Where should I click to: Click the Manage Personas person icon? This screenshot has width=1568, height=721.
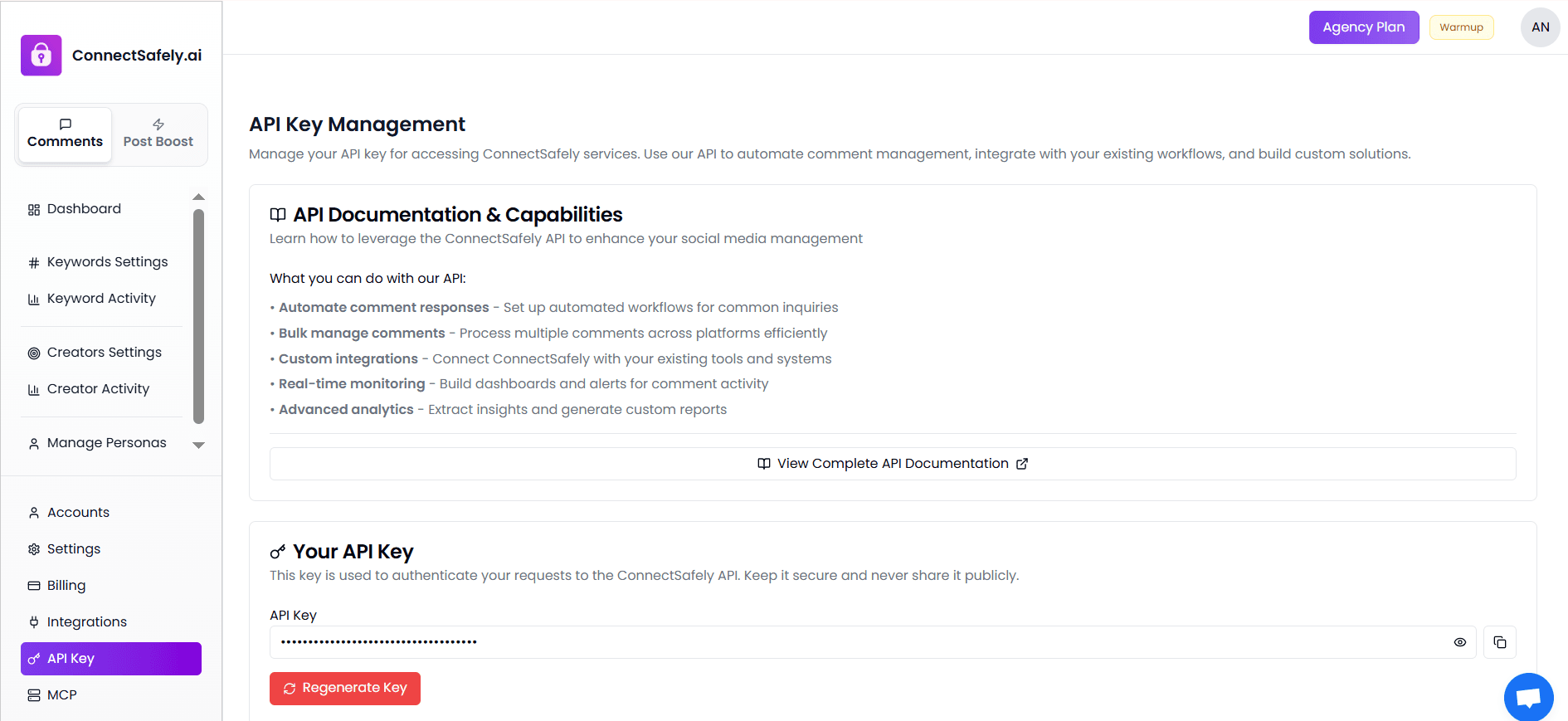(33, 442)
